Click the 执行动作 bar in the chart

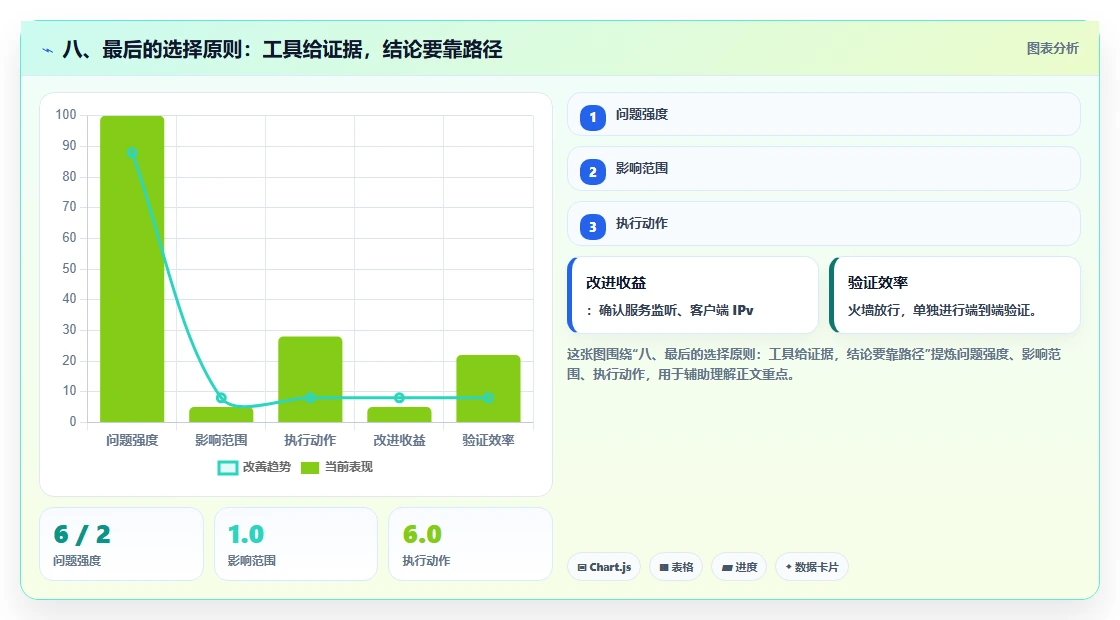coord(310,379)
